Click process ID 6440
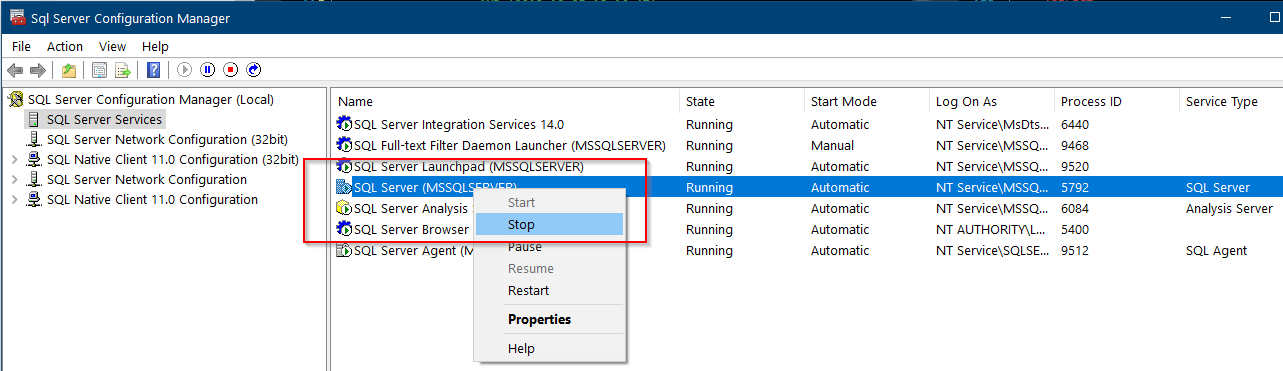Screen dimensions: 1283x371 coord(1074,124)
